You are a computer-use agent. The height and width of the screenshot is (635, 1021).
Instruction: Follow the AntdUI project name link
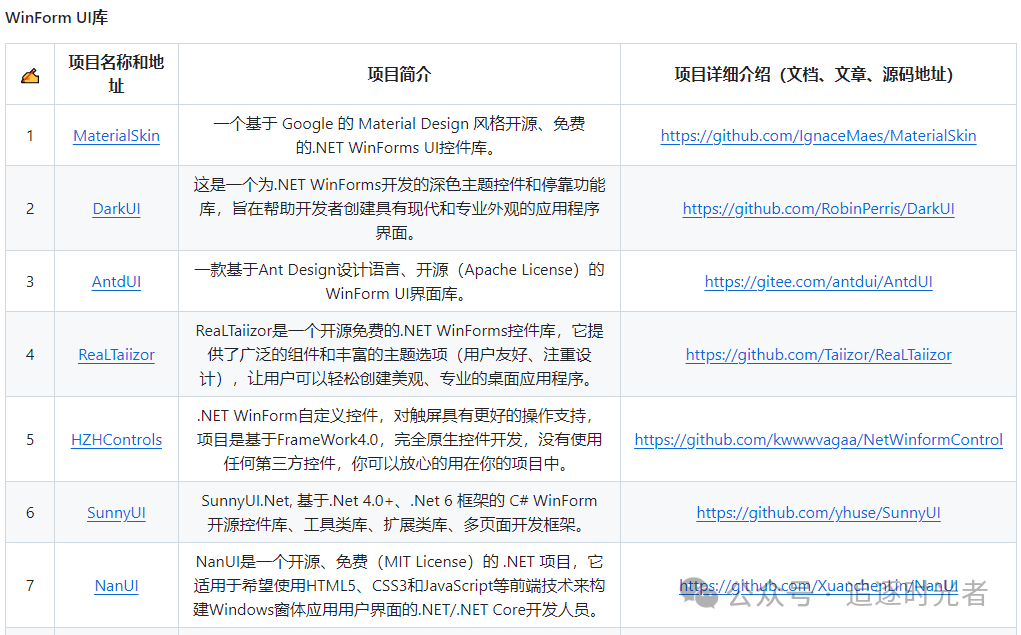click(117, 281)
